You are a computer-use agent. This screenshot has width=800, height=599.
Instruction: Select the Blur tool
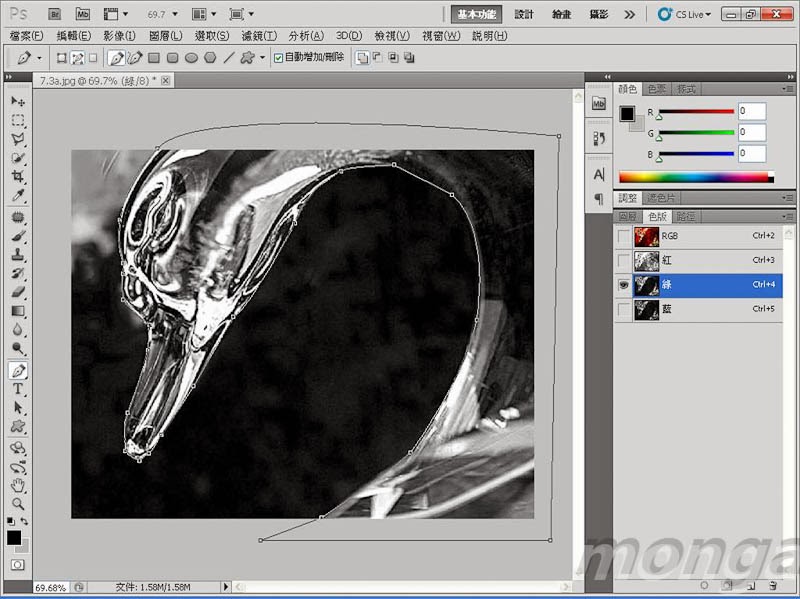point(18,330)
